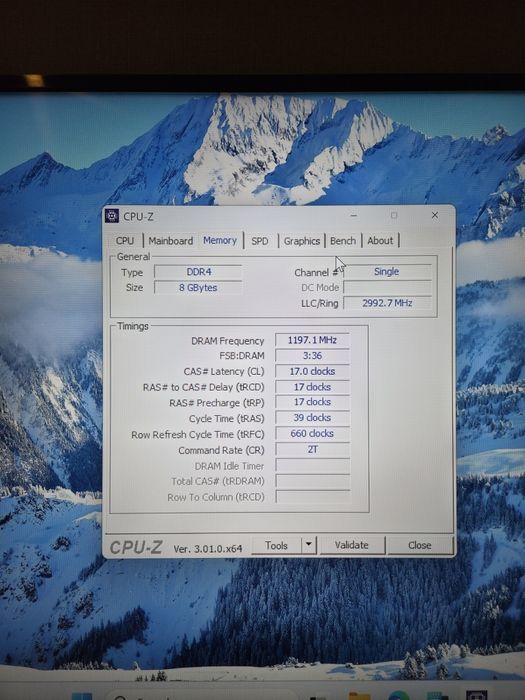Minimize the CPU-Z window
525x700 pixels.
(x=354, y=216)
